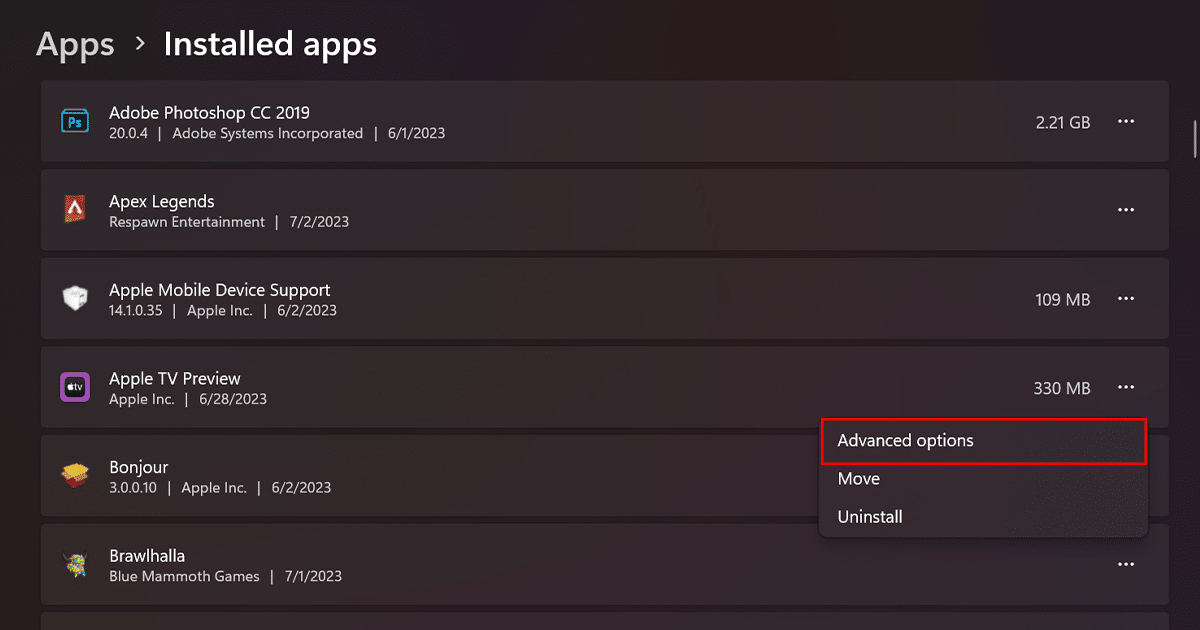Close the three-dot menu for Apple TV Preview
1200x630 pixels.
click(x=1126, y=387)
